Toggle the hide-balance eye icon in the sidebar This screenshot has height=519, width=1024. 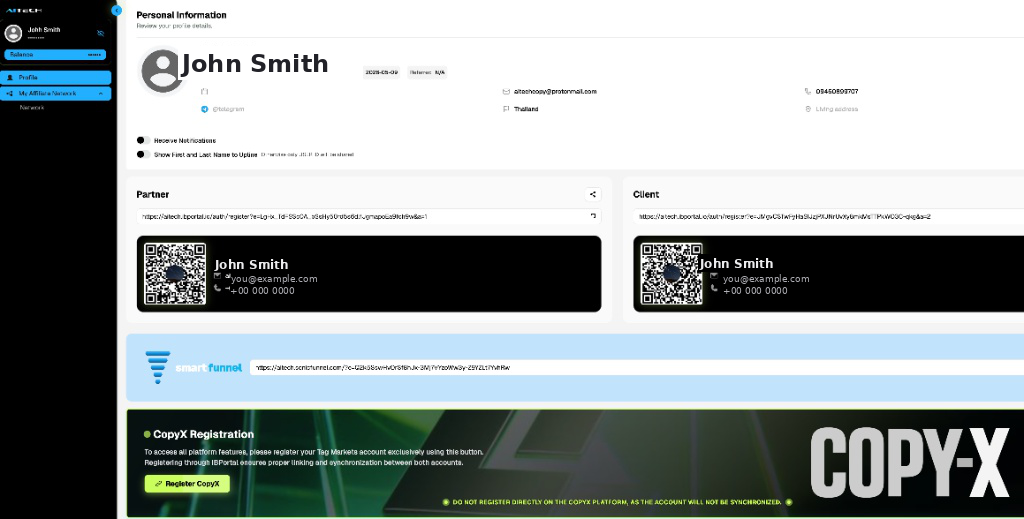tap(101, 33)
